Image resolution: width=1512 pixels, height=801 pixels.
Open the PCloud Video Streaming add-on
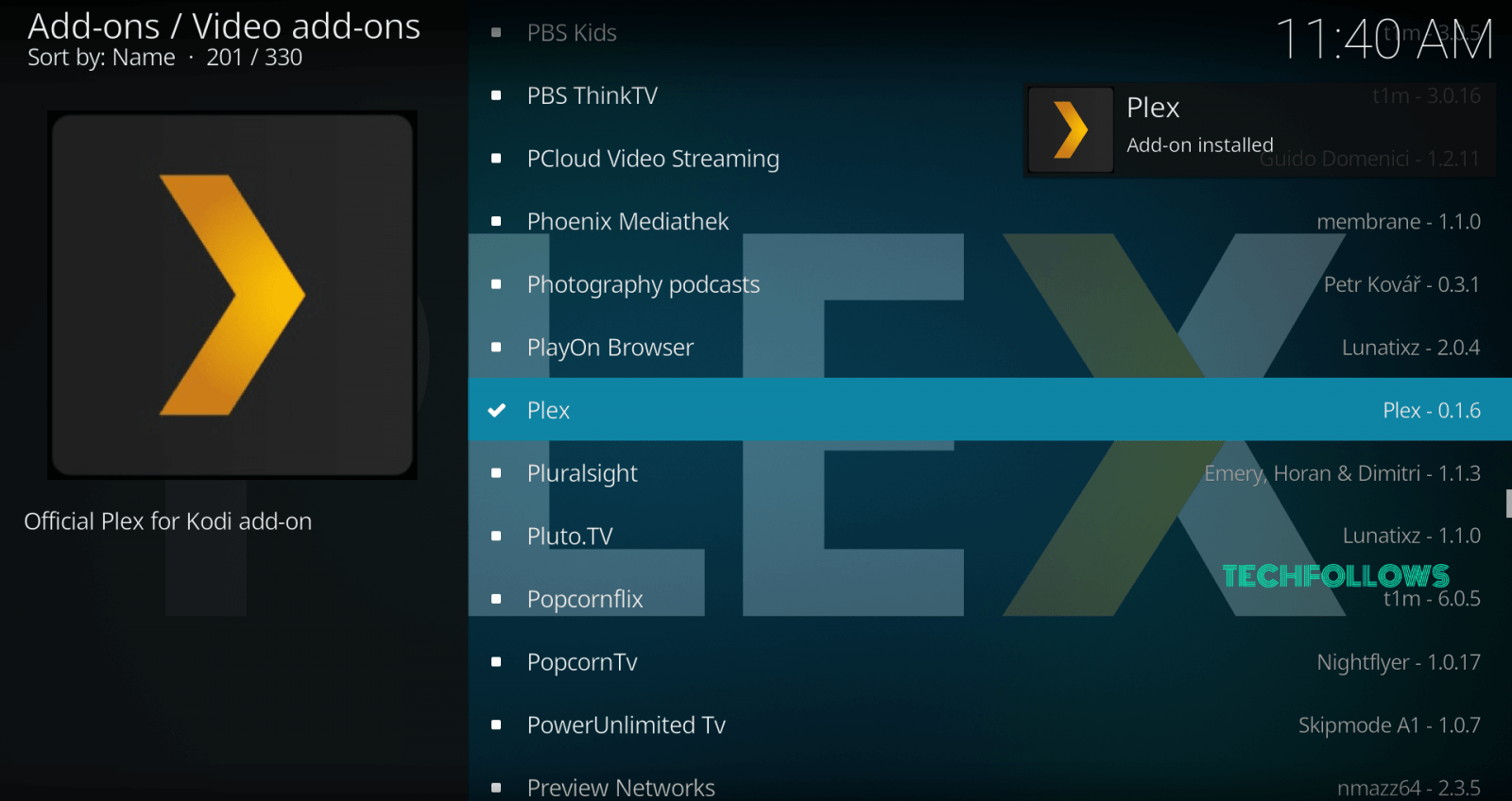pos(989,159)
